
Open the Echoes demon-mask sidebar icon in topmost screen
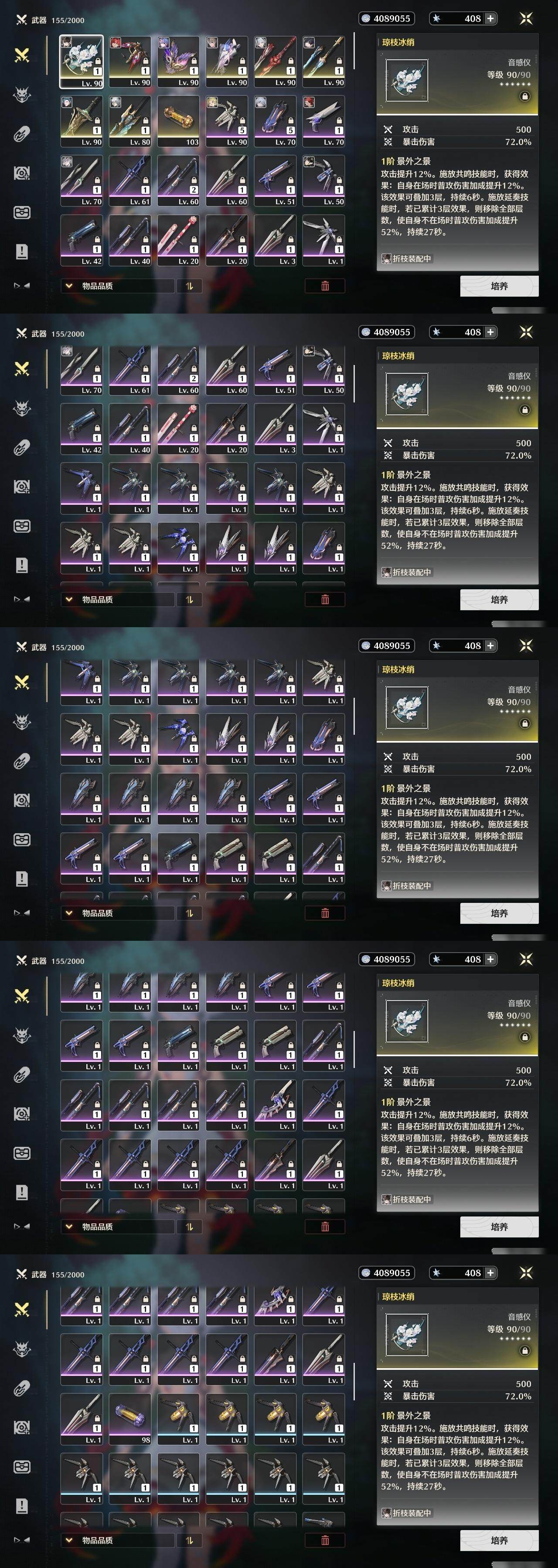point(22,95)
